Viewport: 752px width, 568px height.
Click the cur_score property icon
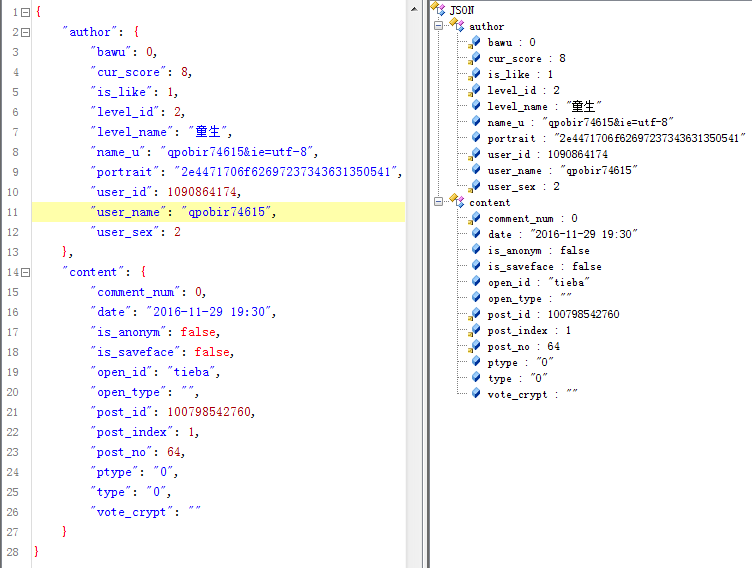(x=475, y=58)
